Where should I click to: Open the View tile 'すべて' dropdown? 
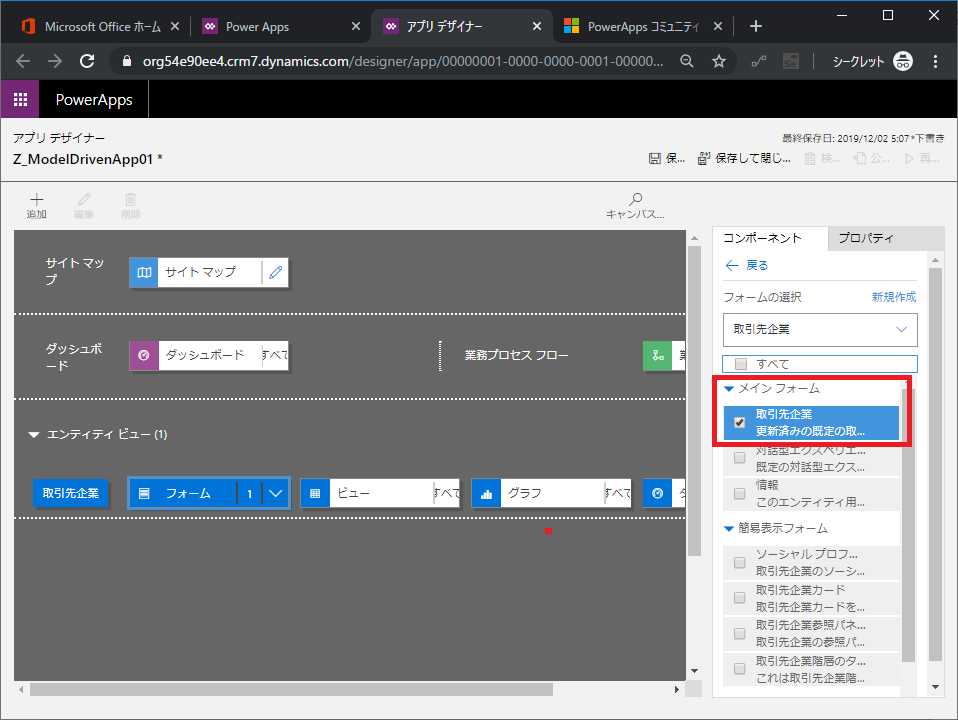[447, 493]
